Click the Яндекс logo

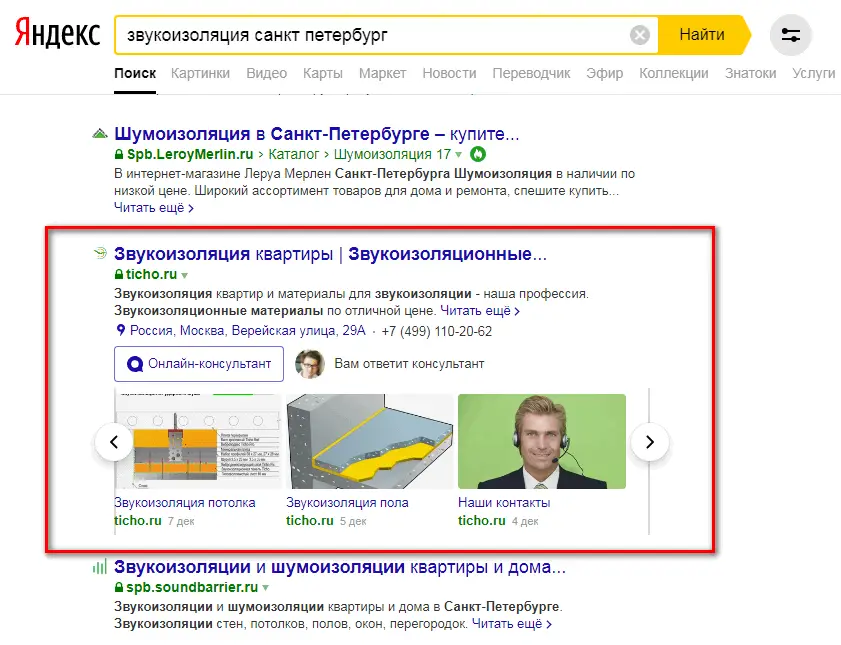click(x=57, y=33)
